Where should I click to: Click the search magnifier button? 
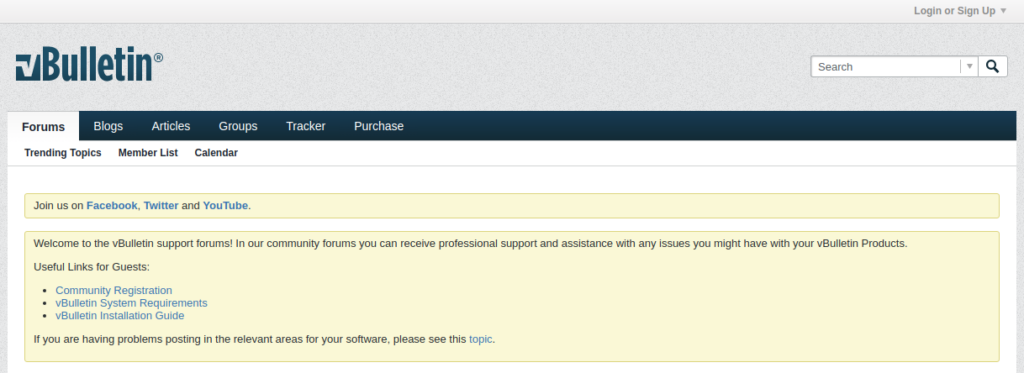(993, 67)
